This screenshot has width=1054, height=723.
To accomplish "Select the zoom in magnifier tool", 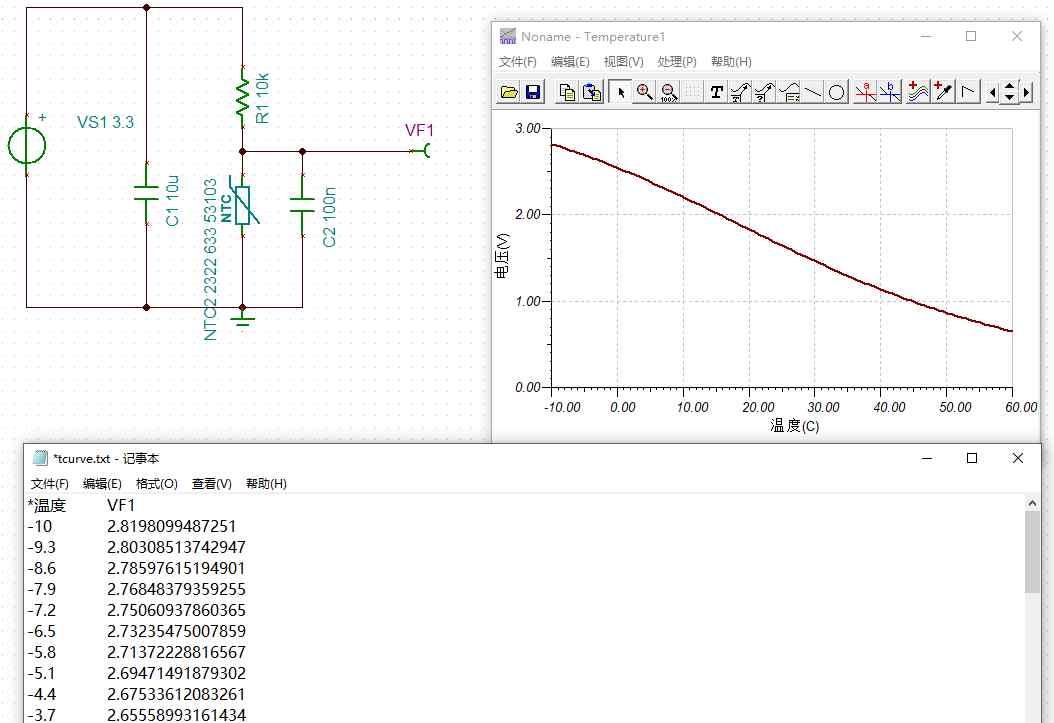I will pos(644,92).
